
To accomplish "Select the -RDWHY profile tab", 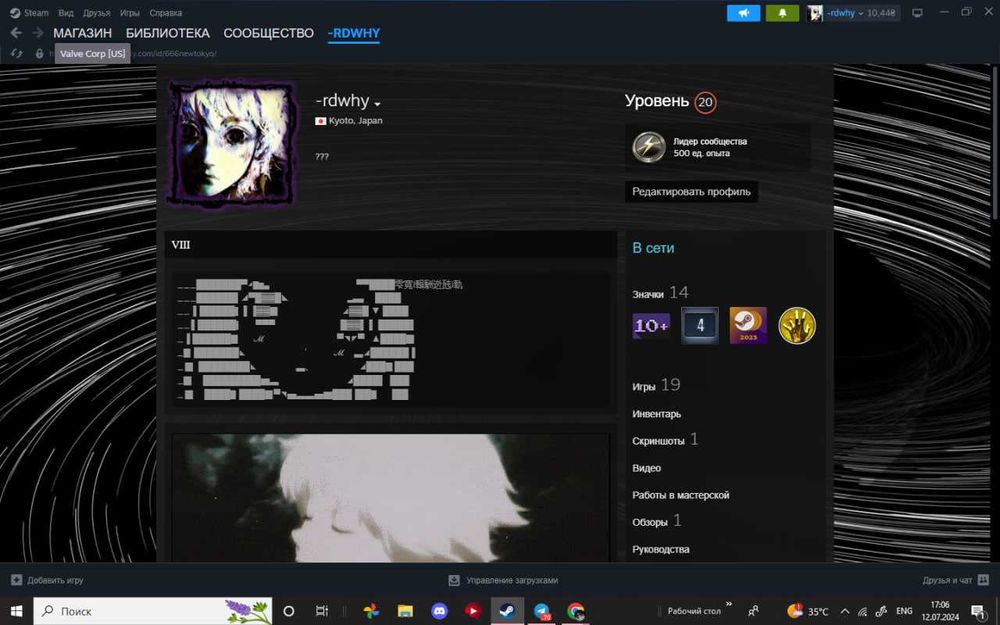I will point(354,33).
